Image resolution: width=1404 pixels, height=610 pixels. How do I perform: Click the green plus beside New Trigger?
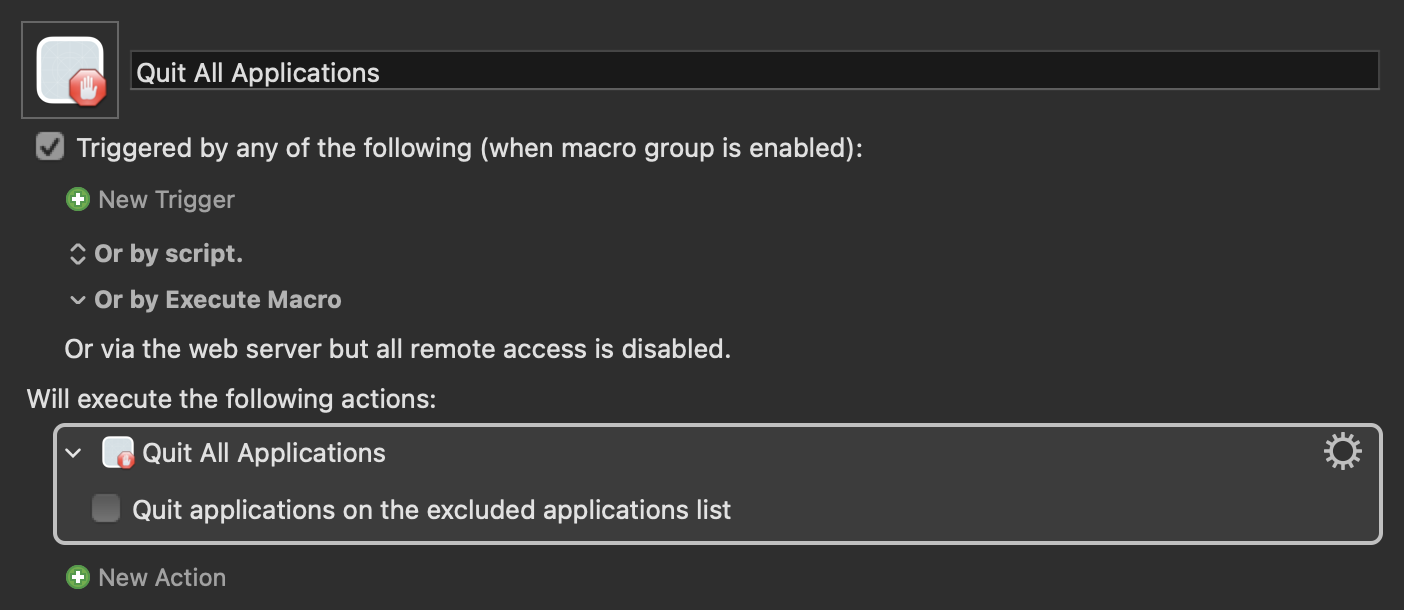click(x=77, y=199)
